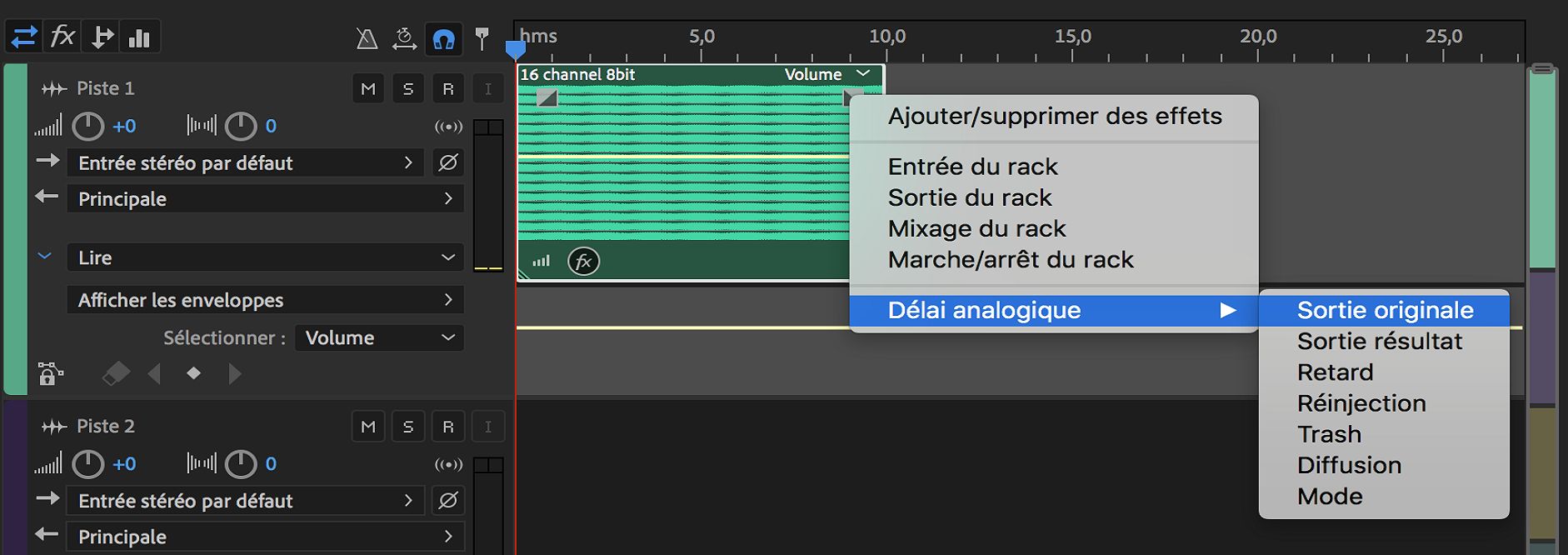This screenshot has width=1568, height=555.
Task: Show the sends view icon
Action: (102, 37)
